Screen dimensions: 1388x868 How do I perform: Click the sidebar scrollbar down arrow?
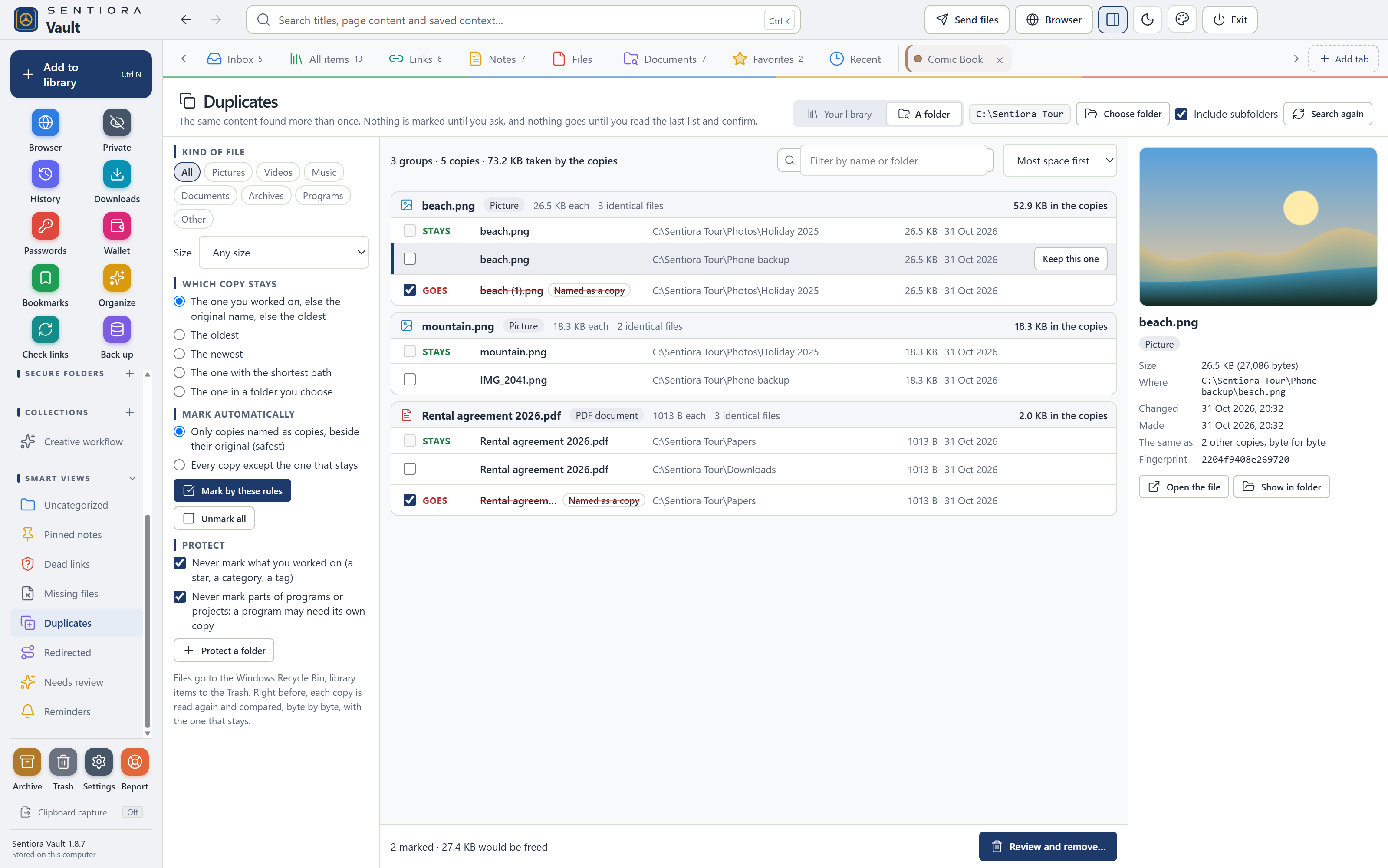[148, 733]
